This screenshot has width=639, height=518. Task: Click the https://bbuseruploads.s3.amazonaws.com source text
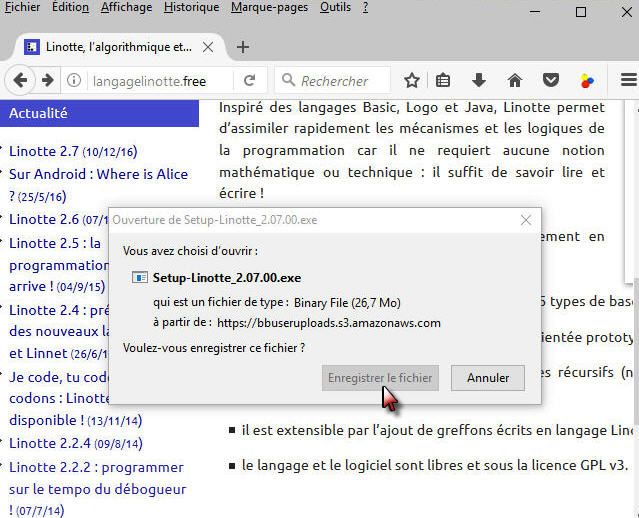pyautogui.click(x=329, y=323)
